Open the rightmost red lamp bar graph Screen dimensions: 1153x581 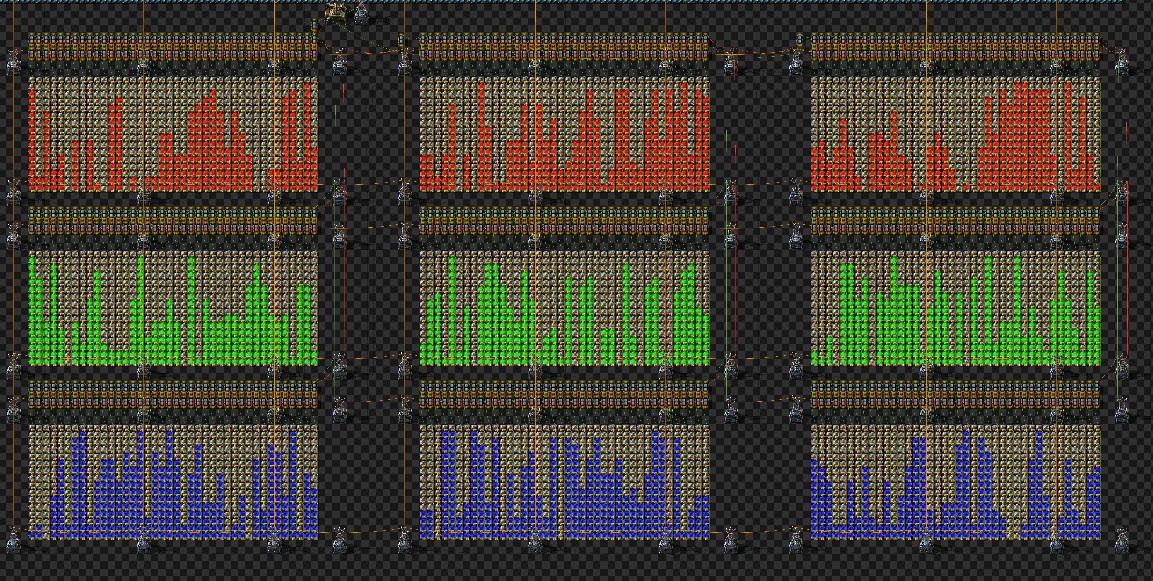pos(955,134)
